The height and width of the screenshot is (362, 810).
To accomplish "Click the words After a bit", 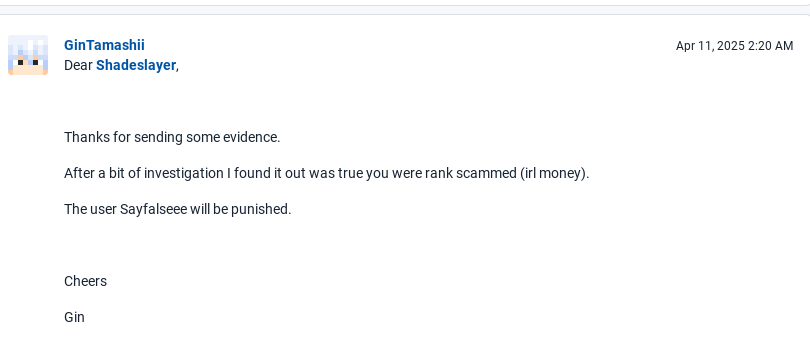I will coord(95,174).
